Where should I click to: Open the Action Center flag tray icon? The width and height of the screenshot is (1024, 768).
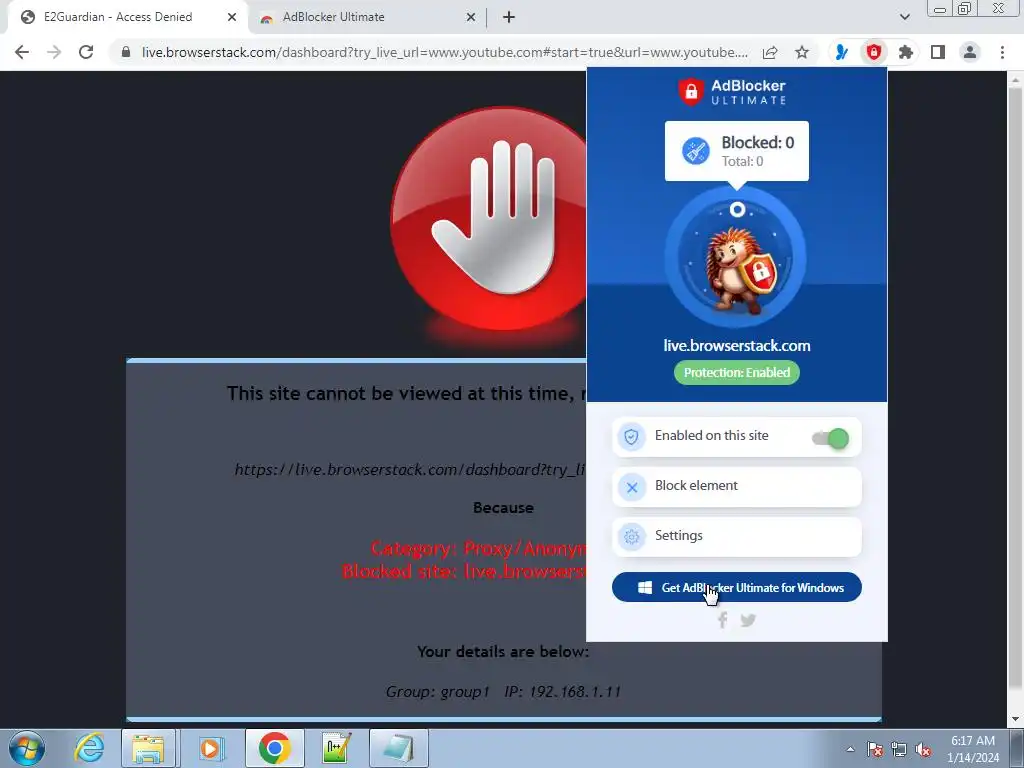click(x=875, y=750)
